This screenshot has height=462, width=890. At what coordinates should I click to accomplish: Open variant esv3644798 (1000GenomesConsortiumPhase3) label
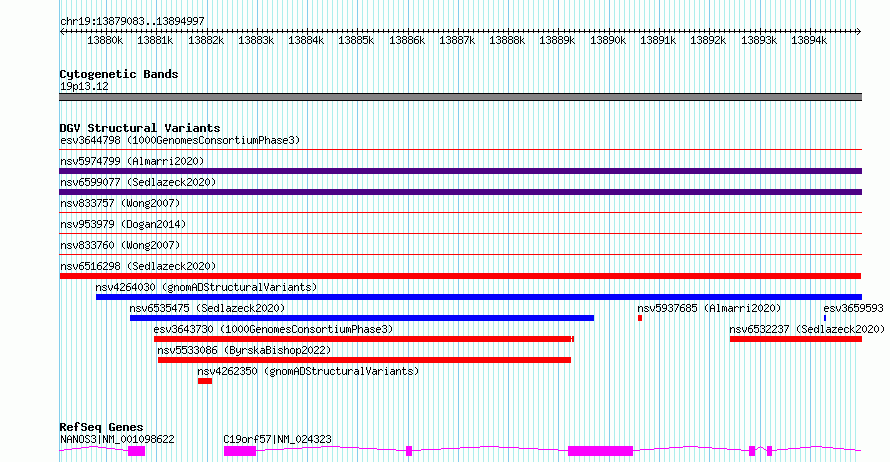coord(180,140)
